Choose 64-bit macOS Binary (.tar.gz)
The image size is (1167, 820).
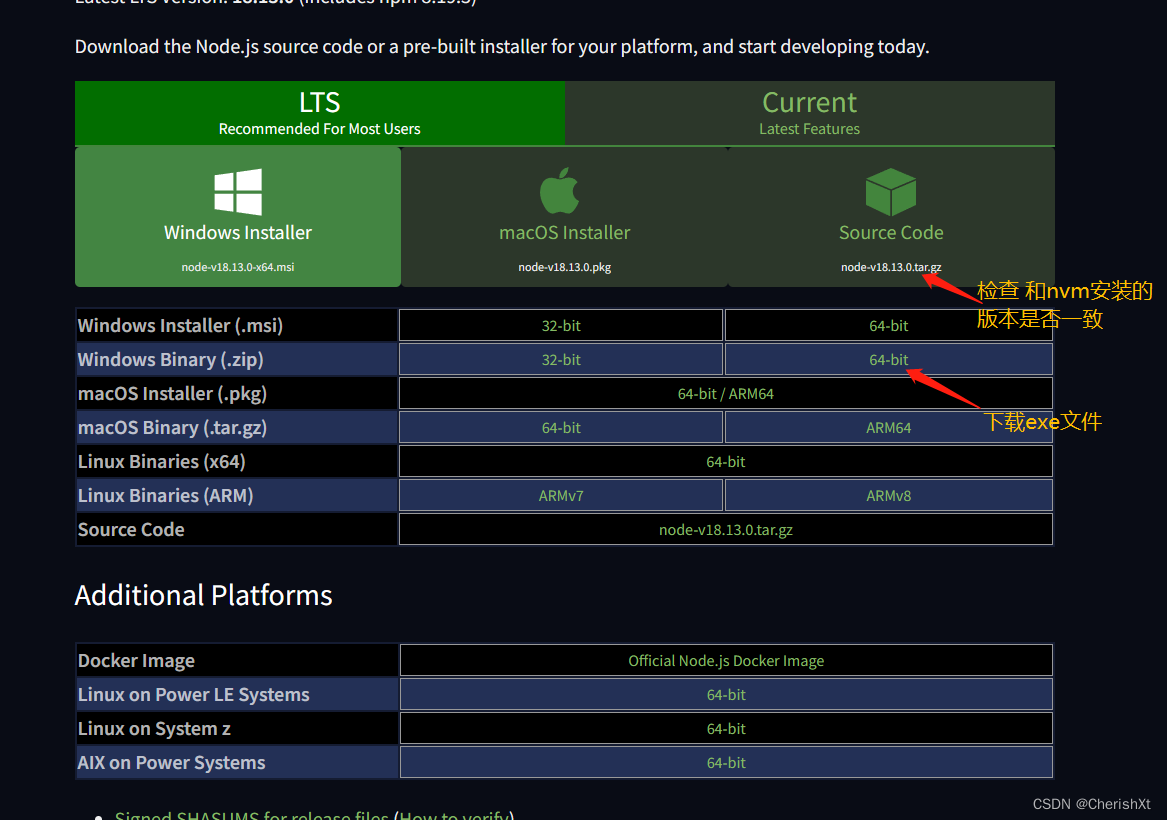(561, 428)
